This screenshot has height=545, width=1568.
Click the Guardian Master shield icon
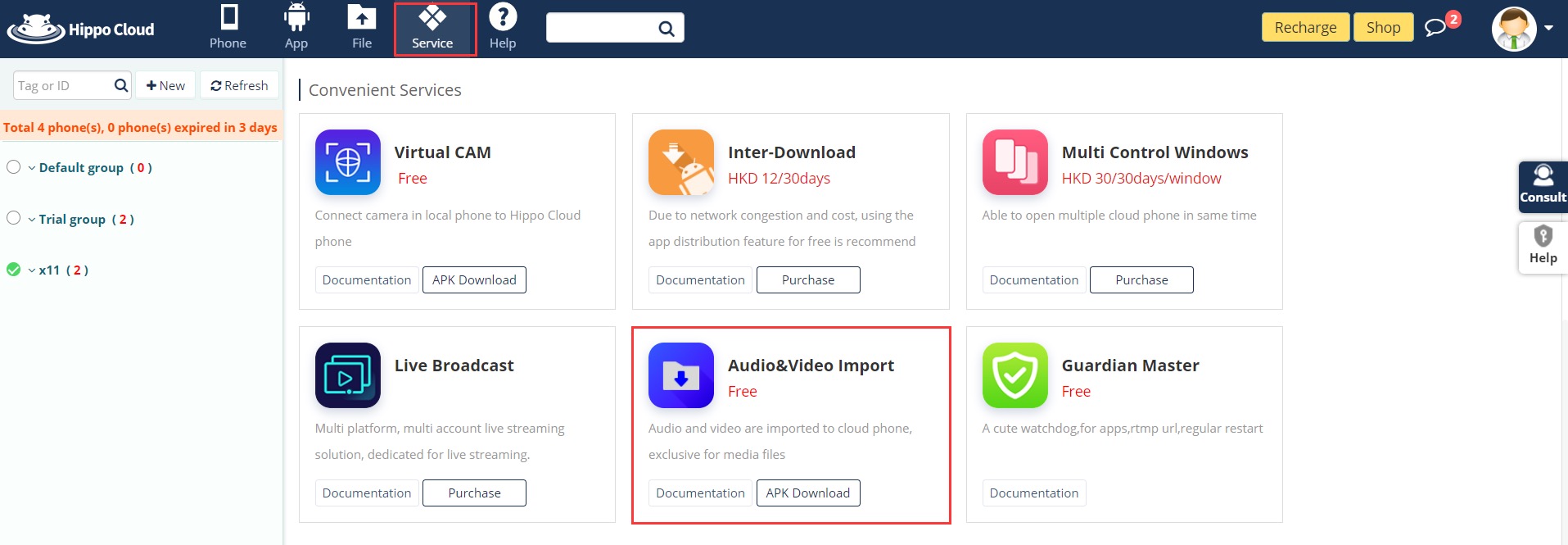point(1014,375)
